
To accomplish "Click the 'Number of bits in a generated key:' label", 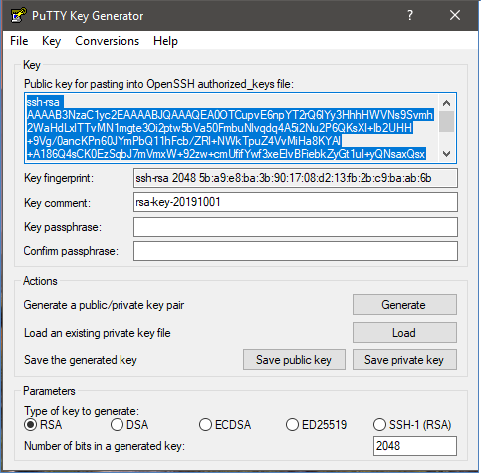I will [104, 446].
